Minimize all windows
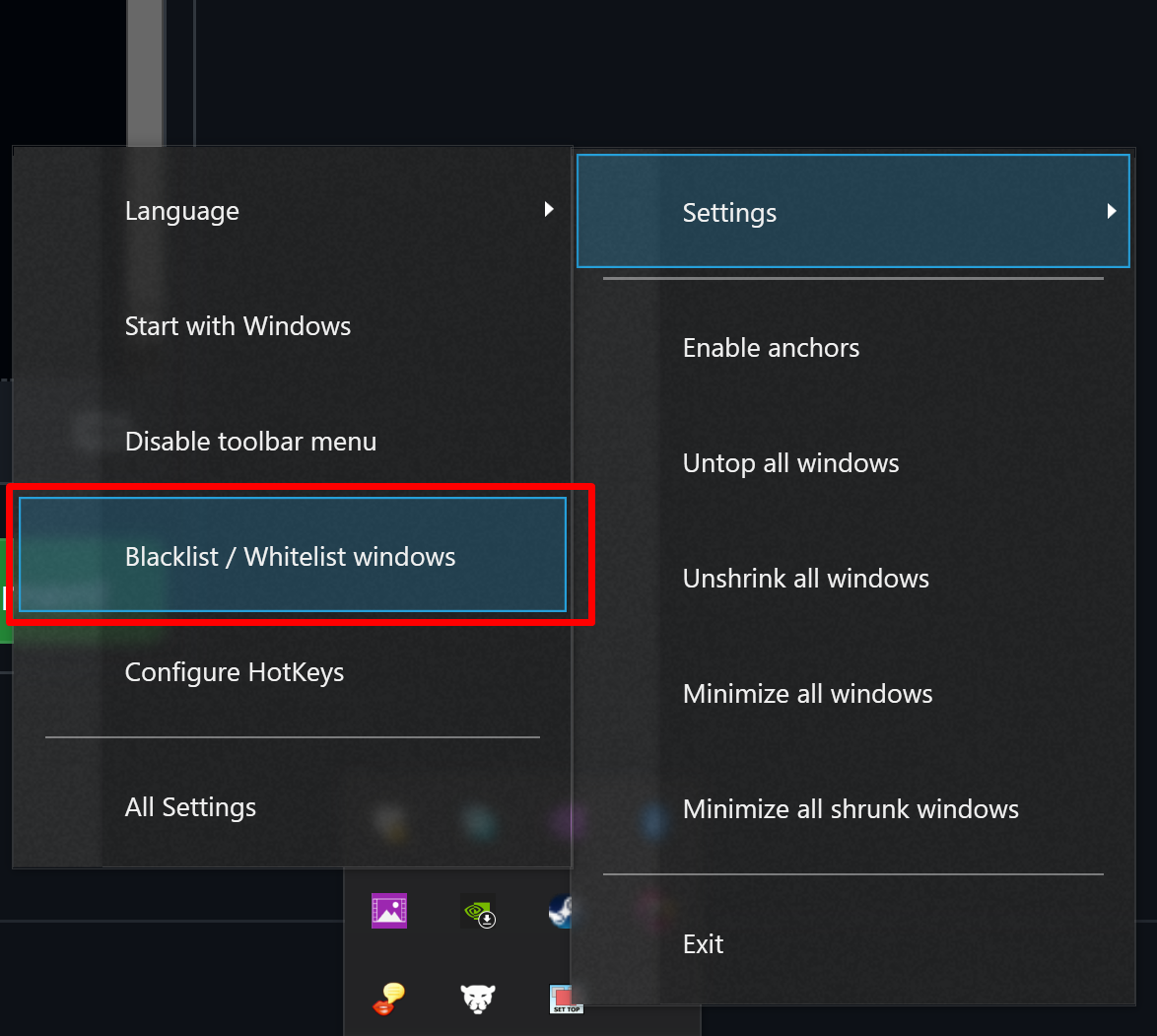 click(x=807, y=693)
